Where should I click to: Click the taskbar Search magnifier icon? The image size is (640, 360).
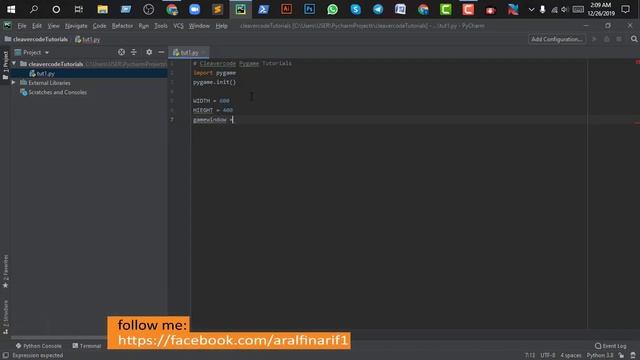pyautogui.click(x=34, y=9)
